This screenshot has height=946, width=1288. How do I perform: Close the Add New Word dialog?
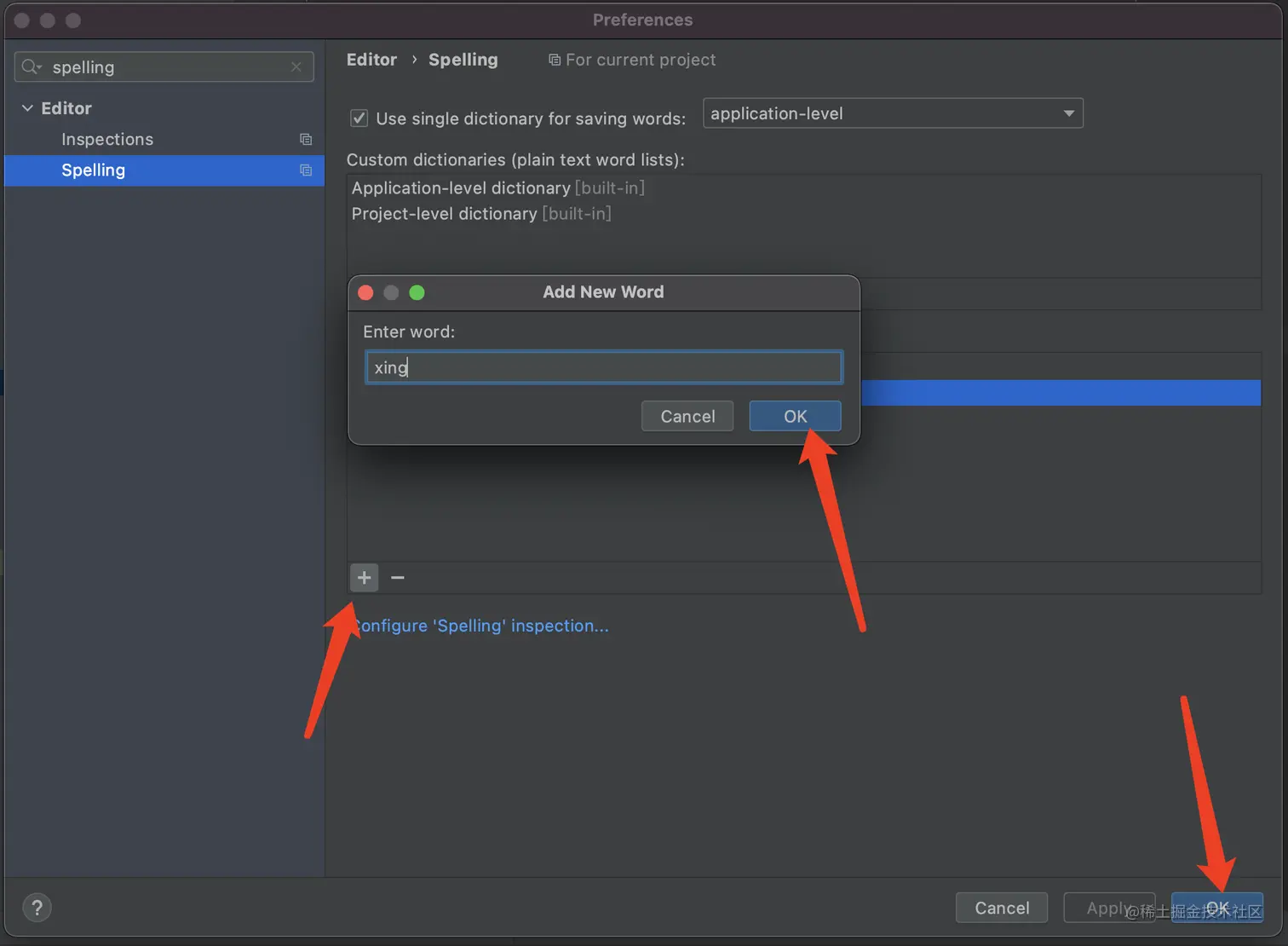point(365,292)
